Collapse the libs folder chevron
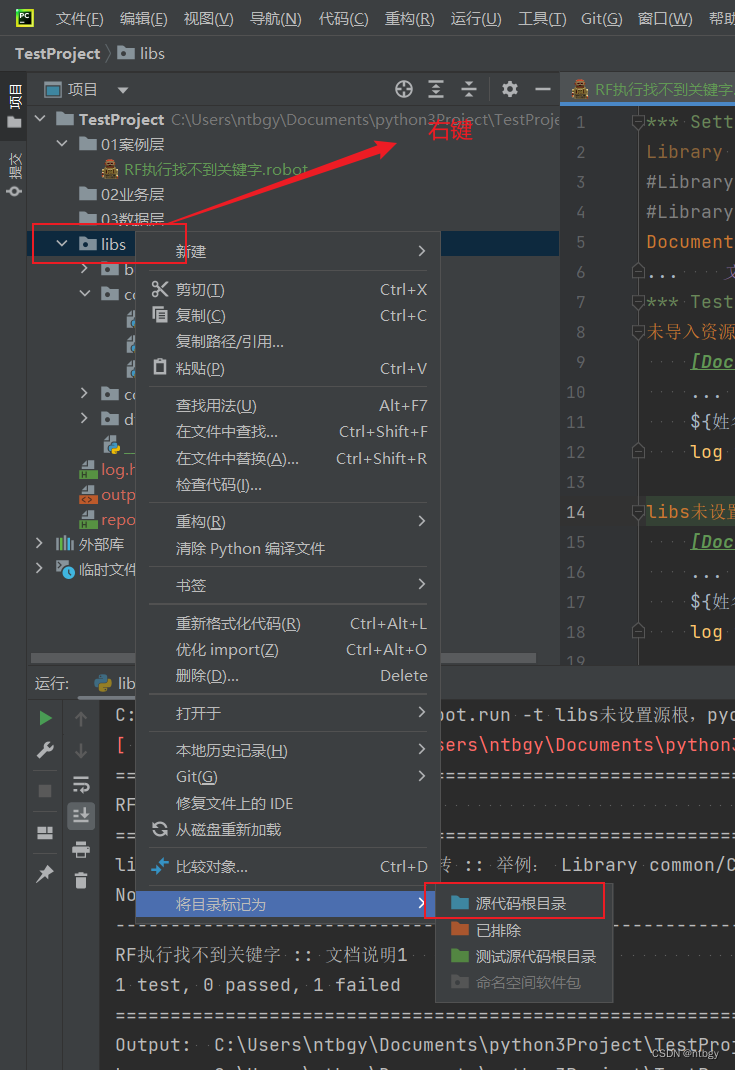 [62, 244]
